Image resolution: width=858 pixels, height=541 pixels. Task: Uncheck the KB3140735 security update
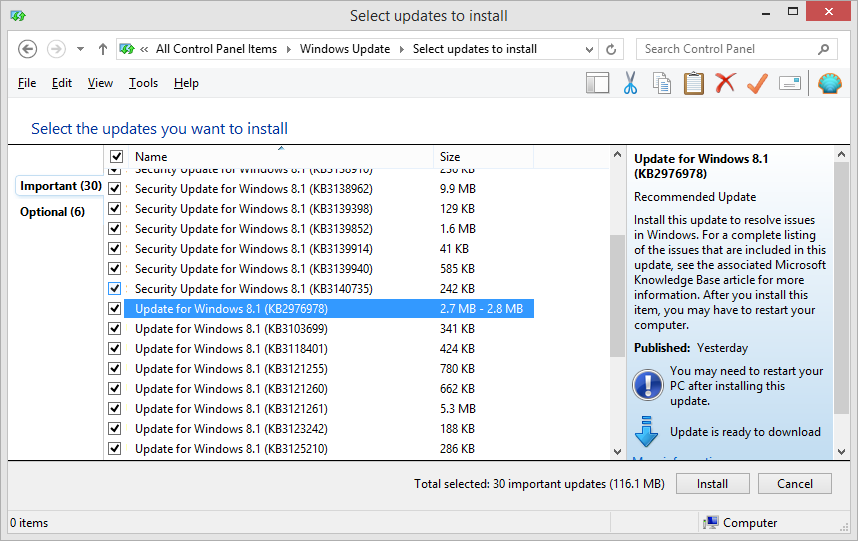[x=114, y=289]
